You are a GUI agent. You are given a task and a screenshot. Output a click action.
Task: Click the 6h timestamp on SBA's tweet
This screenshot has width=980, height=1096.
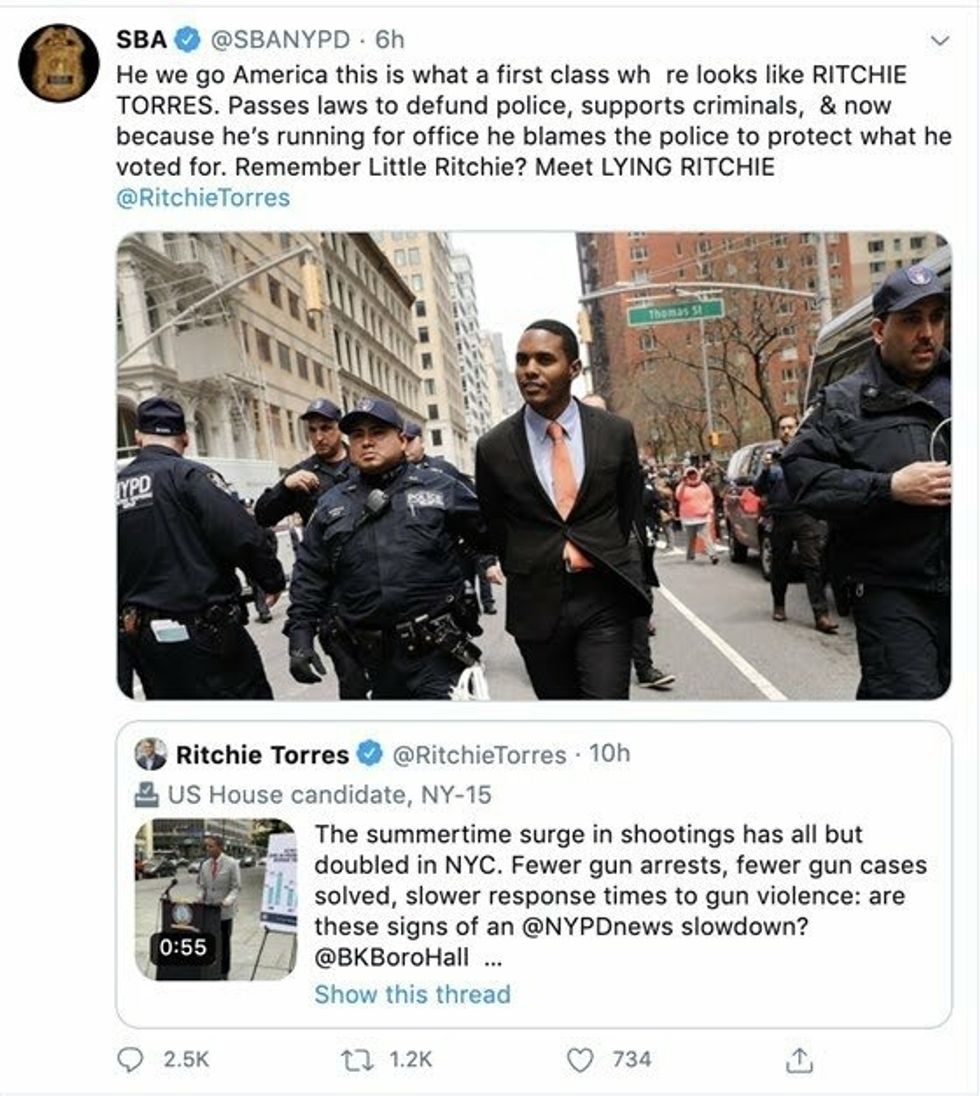click(390, 40)
